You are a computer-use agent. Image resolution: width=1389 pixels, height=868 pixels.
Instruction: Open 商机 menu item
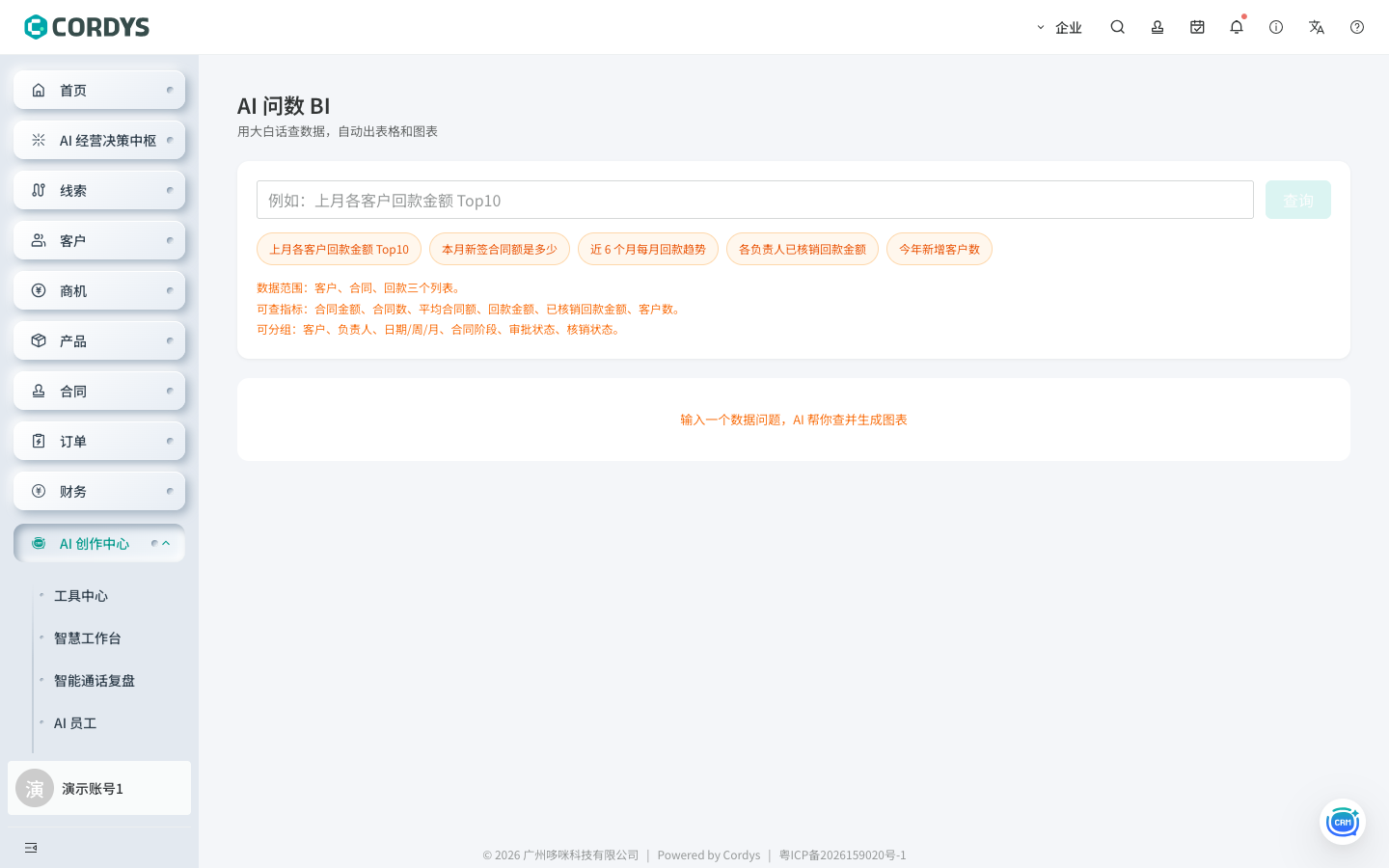point(99,290)
